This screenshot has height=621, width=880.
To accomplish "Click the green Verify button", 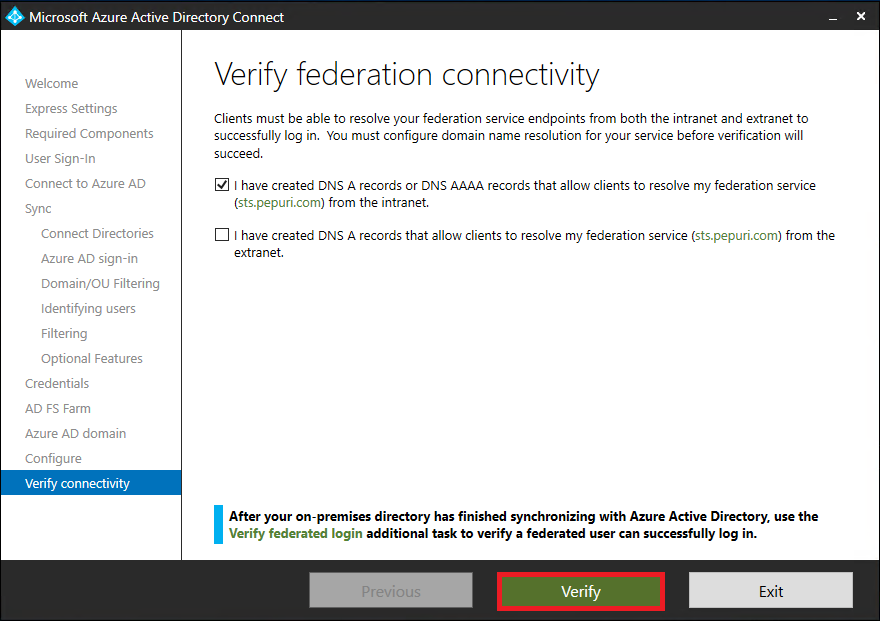I will (580, 591).
